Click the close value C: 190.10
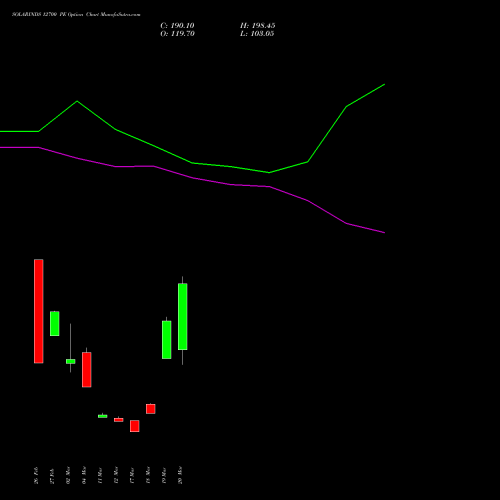500x500 pixels. 177,26
